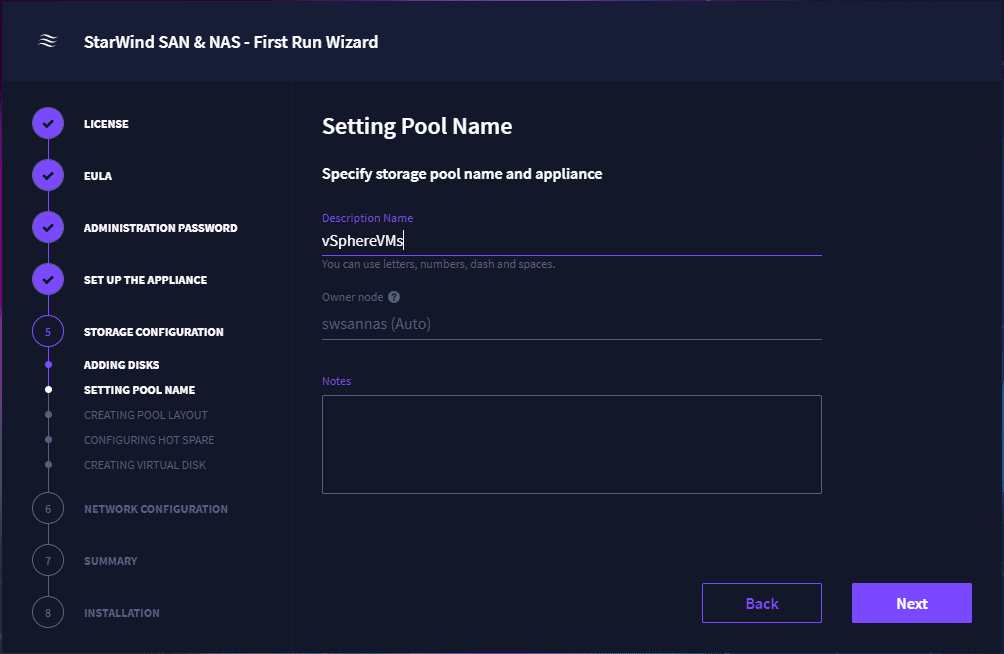The image size is (1004, 654).
Task: Click the Administration Password checkmark icon
Action: (47, 227)
